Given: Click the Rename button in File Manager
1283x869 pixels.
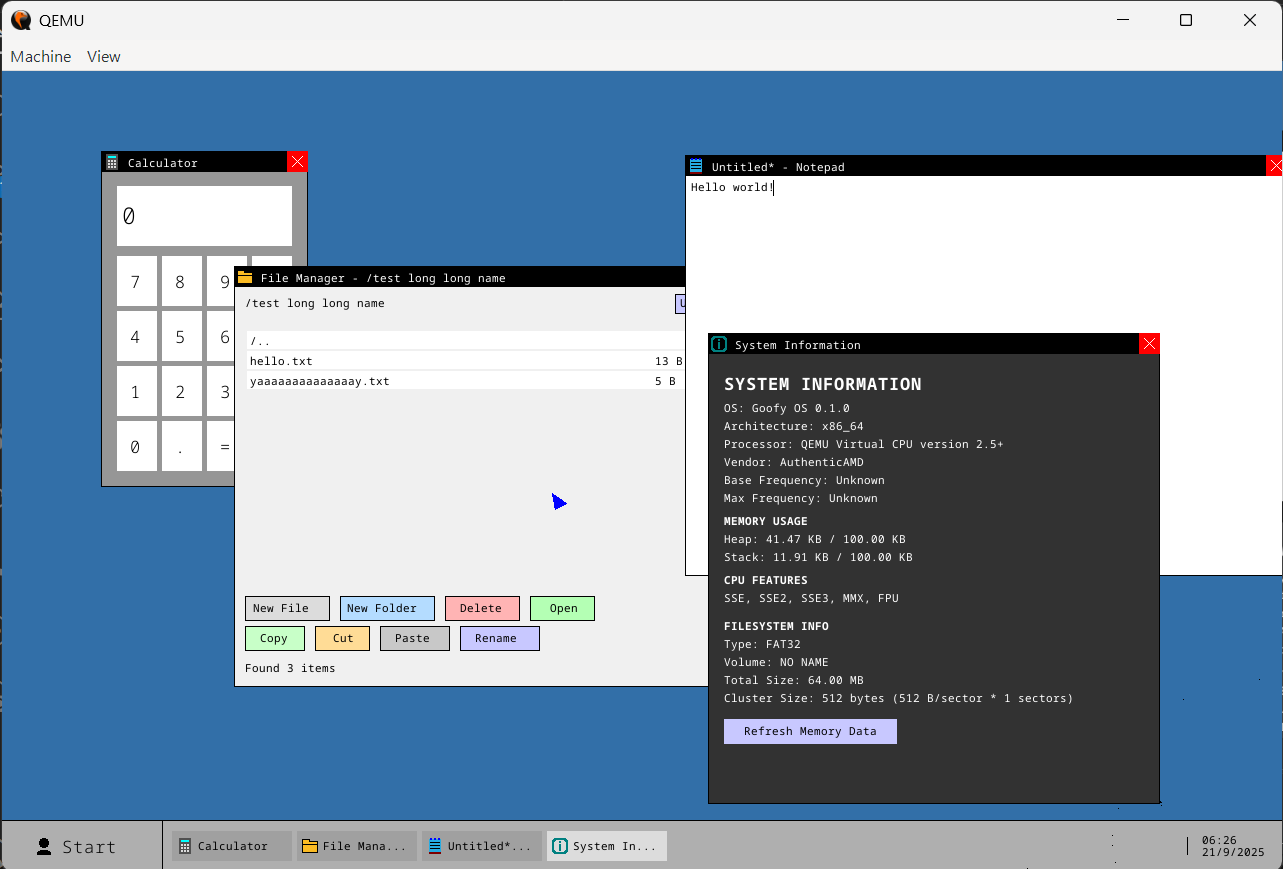Looking at the screenshot, I should pos(499,638).
